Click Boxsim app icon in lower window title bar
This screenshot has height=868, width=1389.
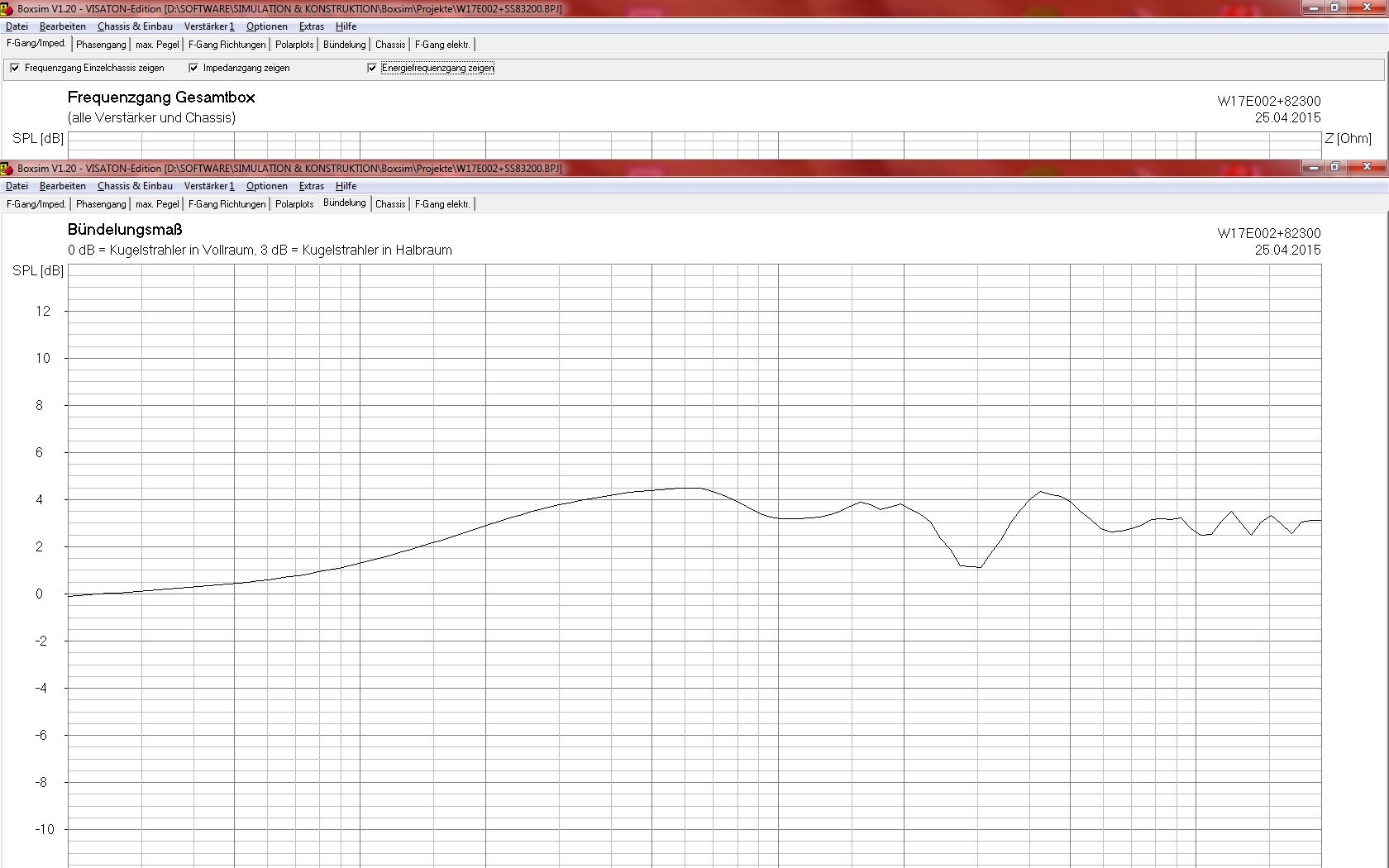click(x=7, y=169)
